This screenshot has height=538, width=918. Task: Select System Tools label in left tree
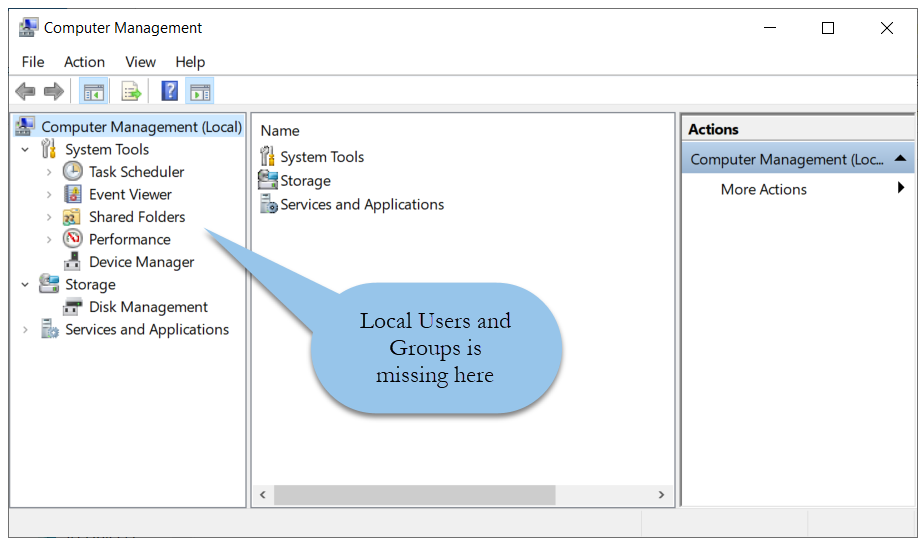[x=107, y=149]
